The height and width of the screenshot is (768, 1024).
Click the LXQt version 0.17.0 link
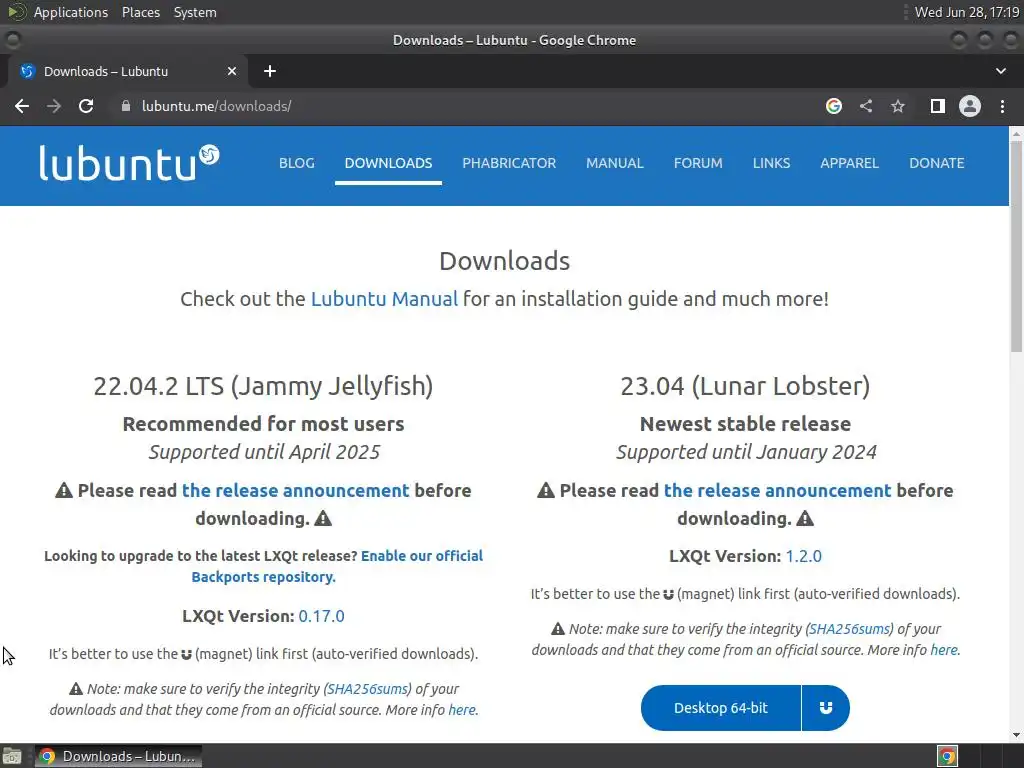coord(321,616)
